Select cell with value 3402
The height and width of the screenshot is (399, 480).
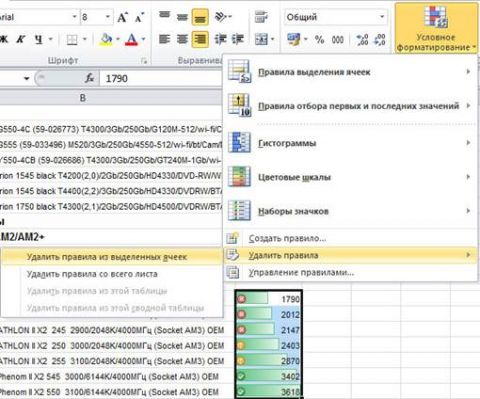[268, 376]
